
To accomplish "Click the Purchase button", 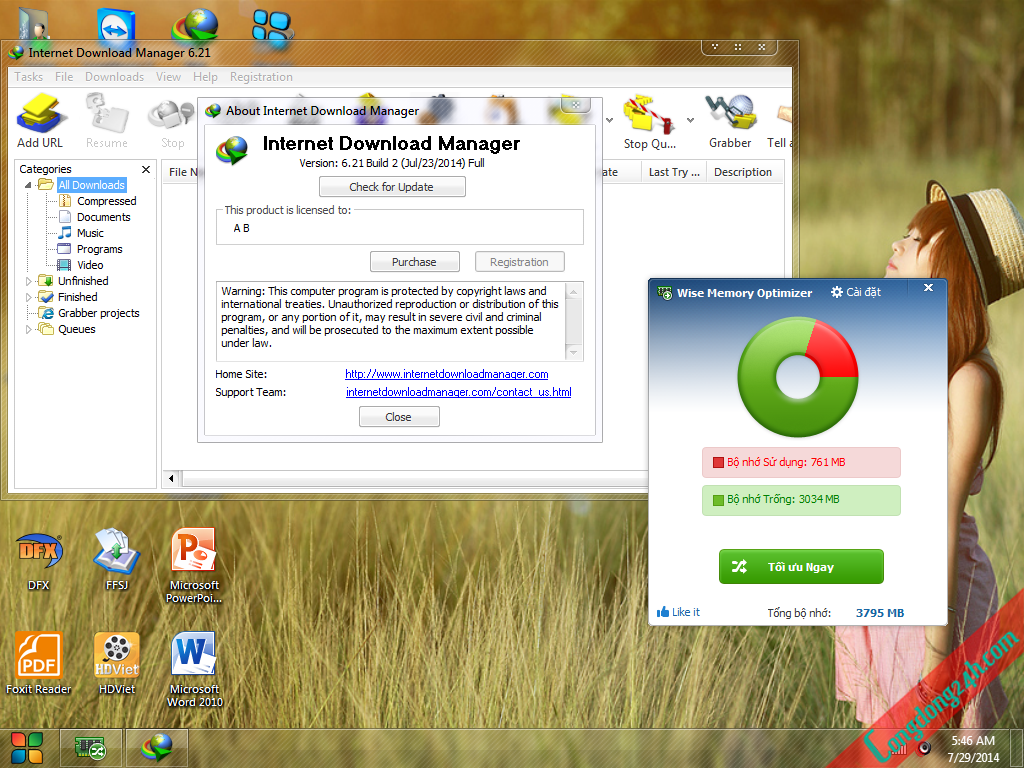I will point(415,262).
